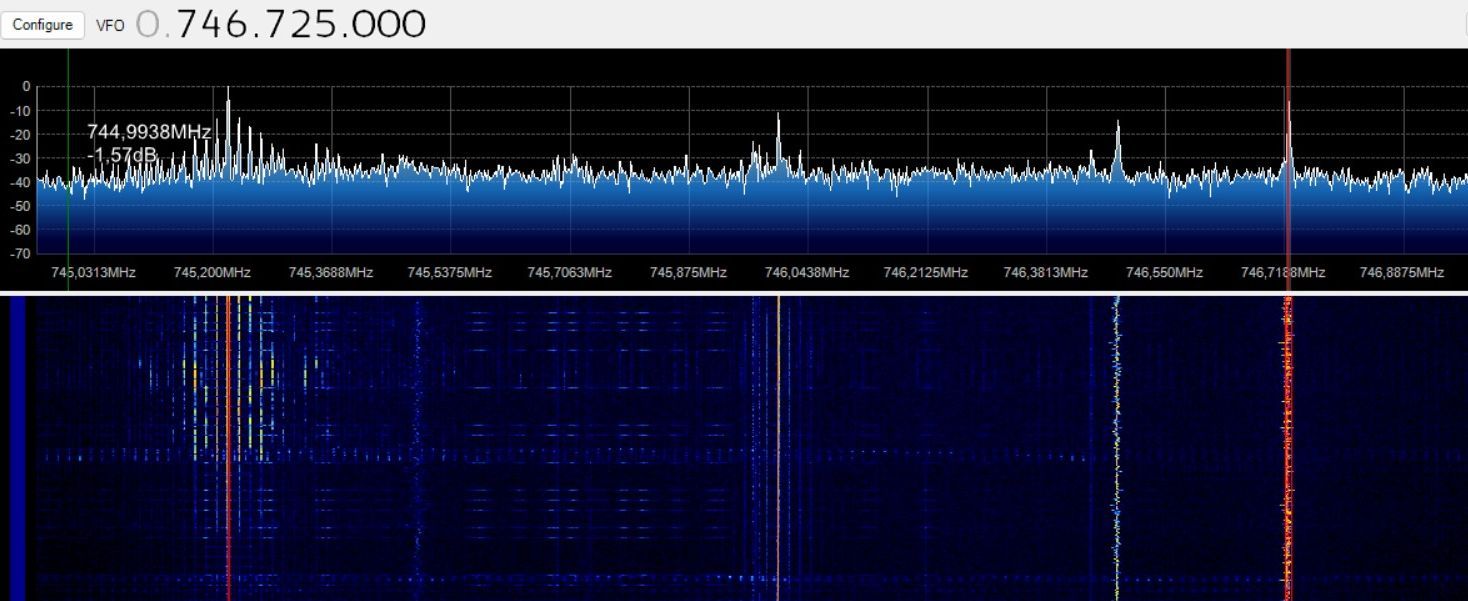The width and height of the screenshot is (1468, 601).
Task: Click the 746,8875MHz frequency axis label
Action: coord(1402,272)
